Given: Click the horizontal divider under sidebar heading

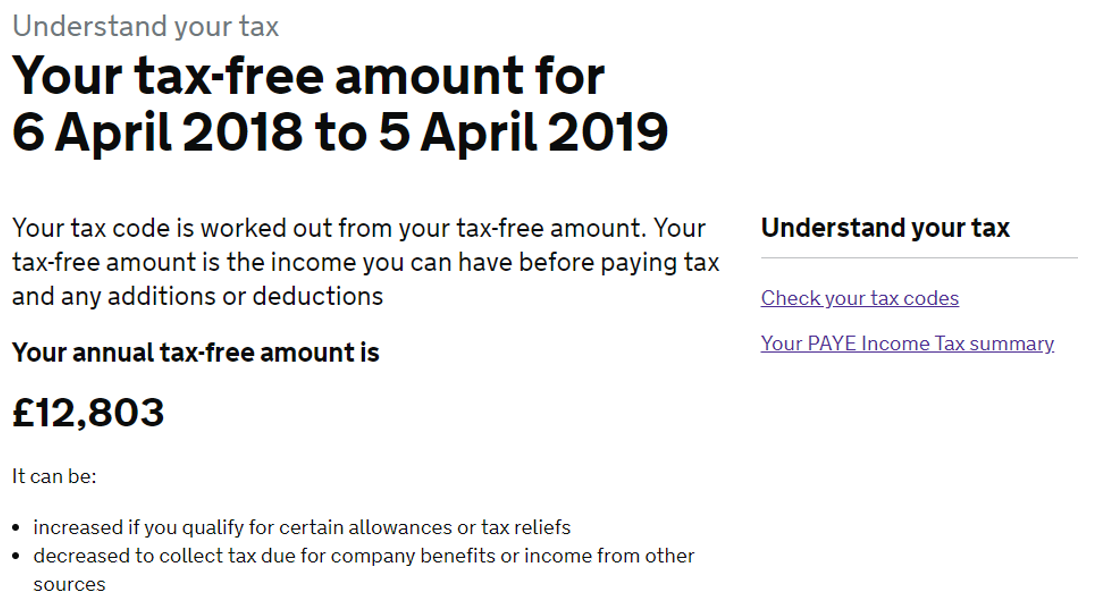Looking at the screenshot, I should coord(919,258).
